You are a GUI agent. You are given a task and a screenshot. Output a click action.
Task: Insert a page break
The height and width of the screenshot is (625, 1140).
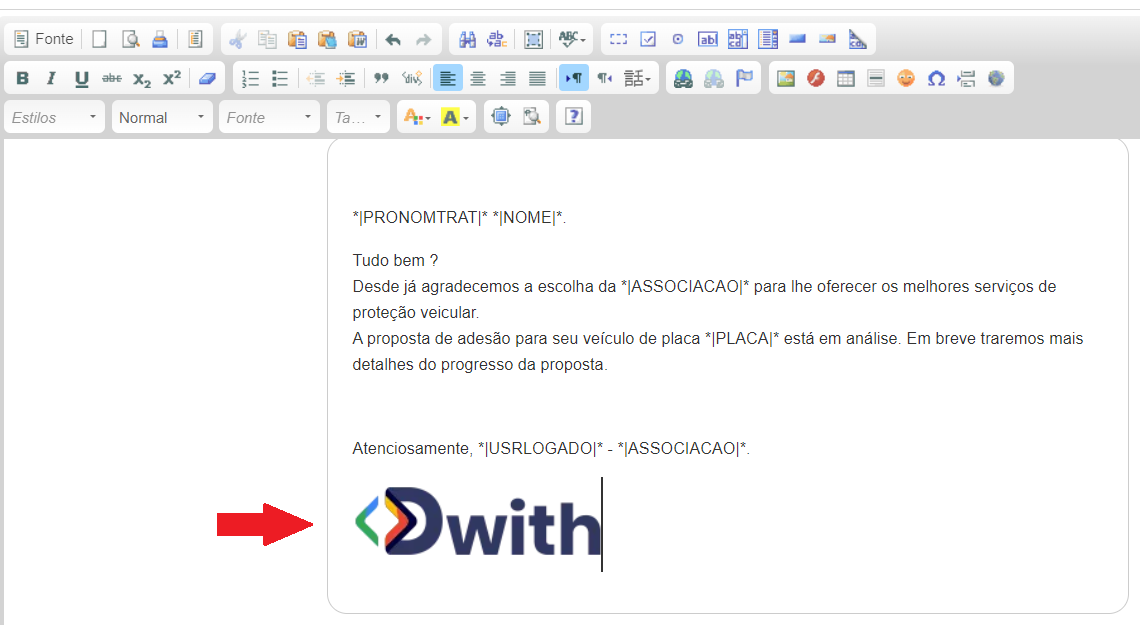(x=966, y=78)
